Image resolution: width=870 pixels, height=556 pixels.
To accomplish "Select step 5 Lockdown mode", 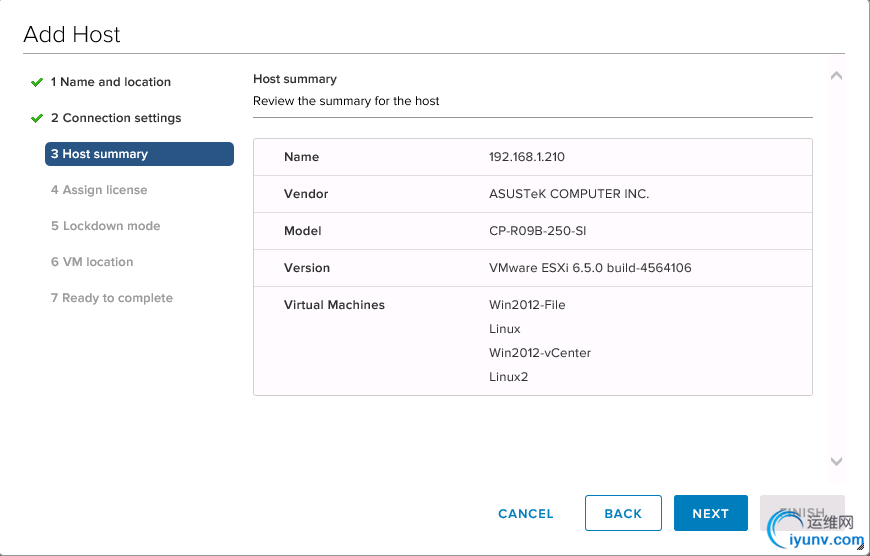I will 105,226.
